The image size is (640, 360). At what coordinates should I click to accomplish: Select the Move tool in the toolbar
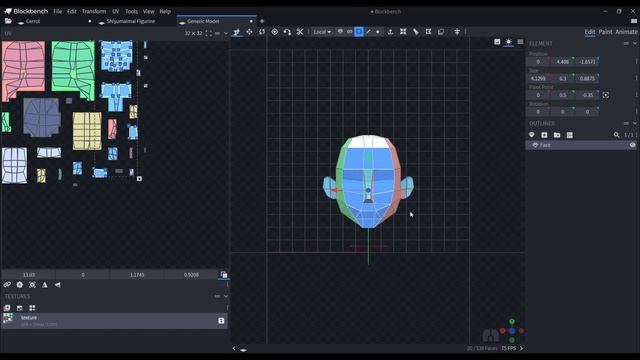[x=236, y=32]
